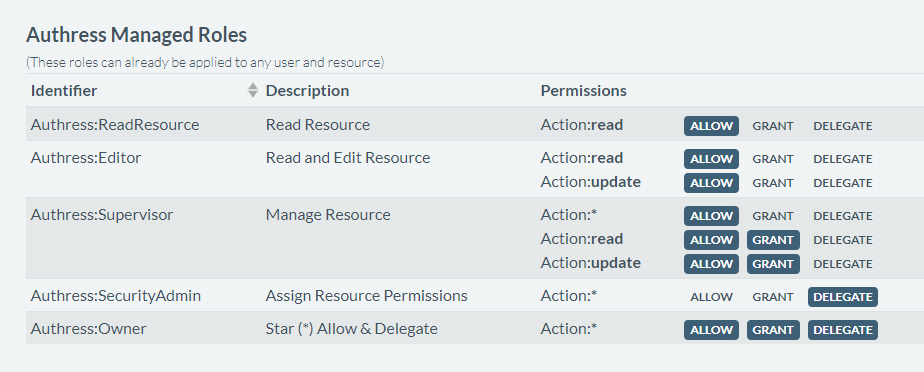This screenshot has height=372, width=924.
Task: Toggle DELEGATE for Supervisor update action
Action: [843, 264]
